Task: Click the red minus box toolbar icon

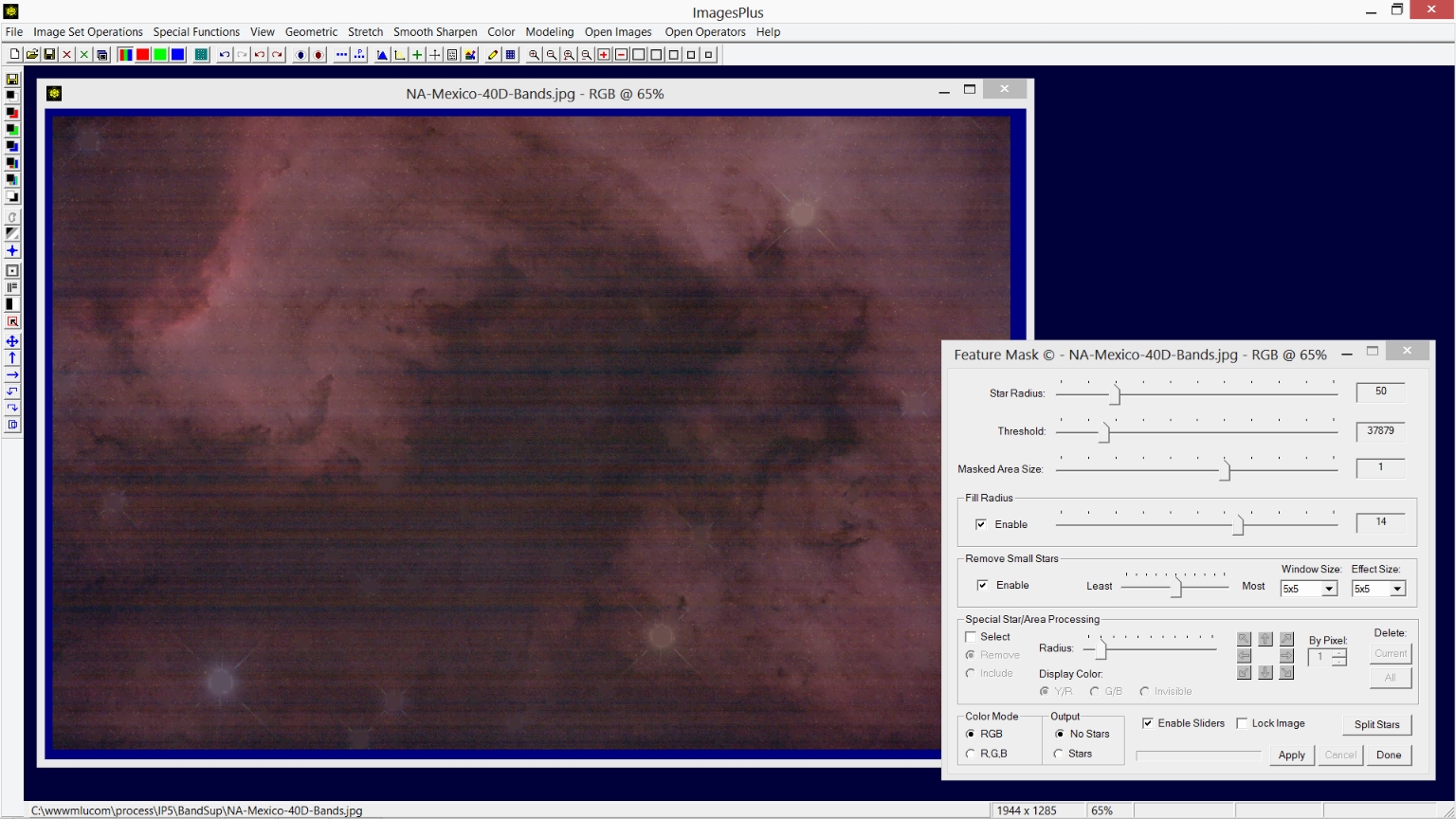Action: pyautogui.click(x=621, y=55)
